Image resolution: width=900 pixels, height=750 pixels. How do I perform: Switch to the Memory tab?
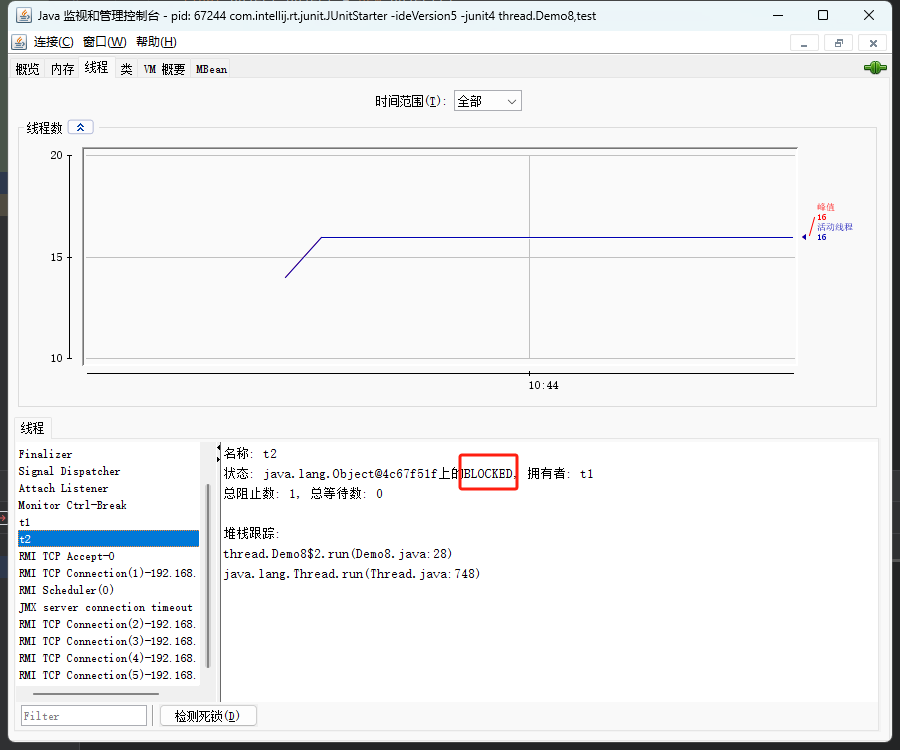[62, 69]
